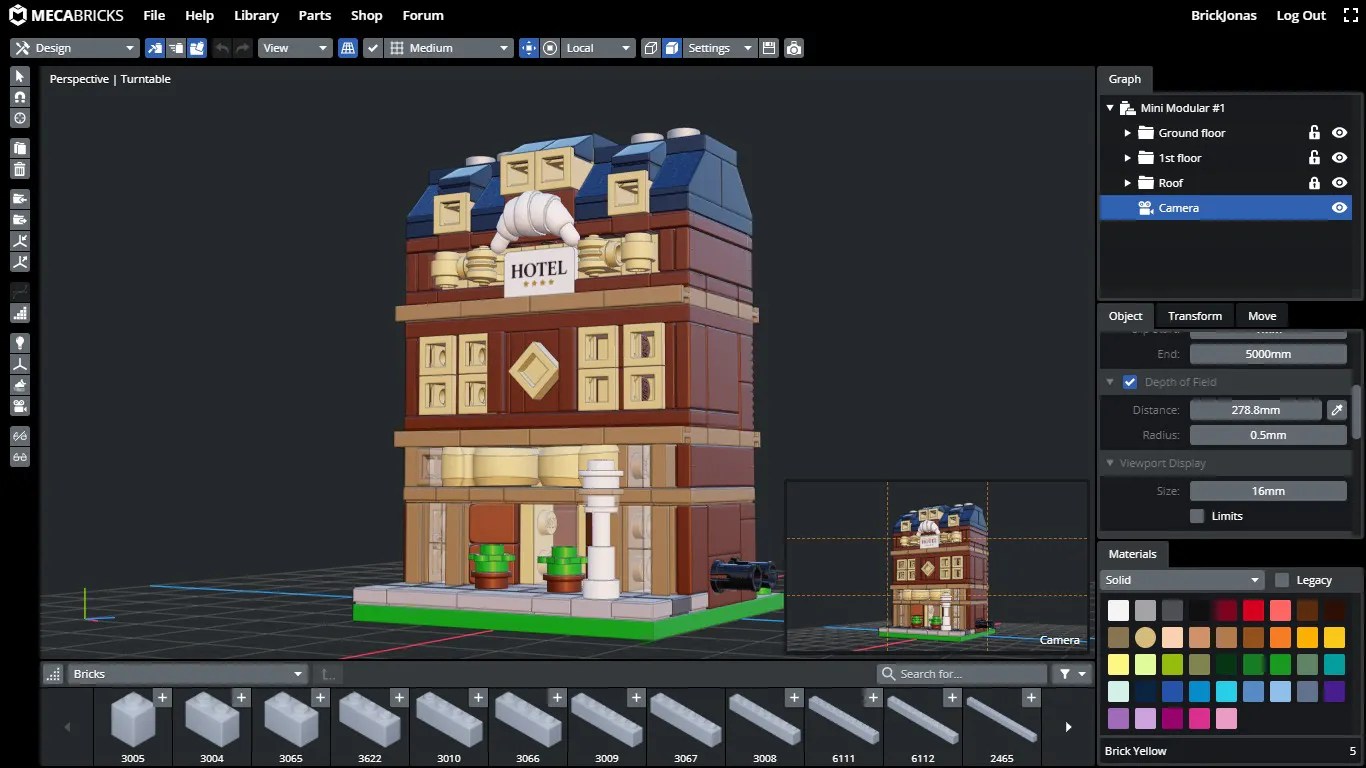Add brick 3005 with plus button
This screenshot has width=1366, height=768.
tap(162, 697)
